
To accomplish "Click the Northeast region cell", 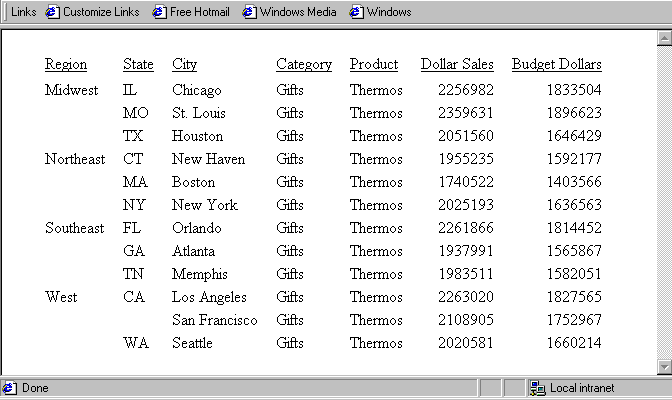I will point(74,159).
